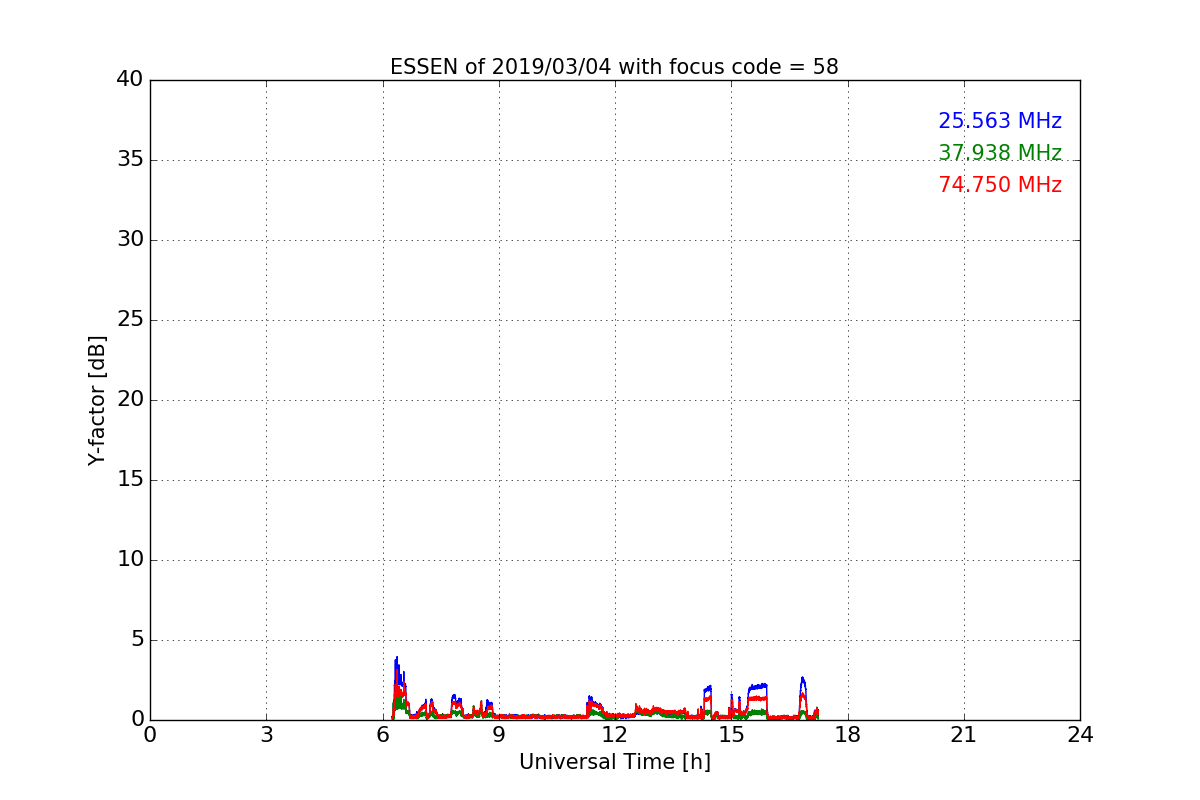Click the y-axis tick value 20
The width and height of the screenshot is (1200, 800).
tap(130, 400)
